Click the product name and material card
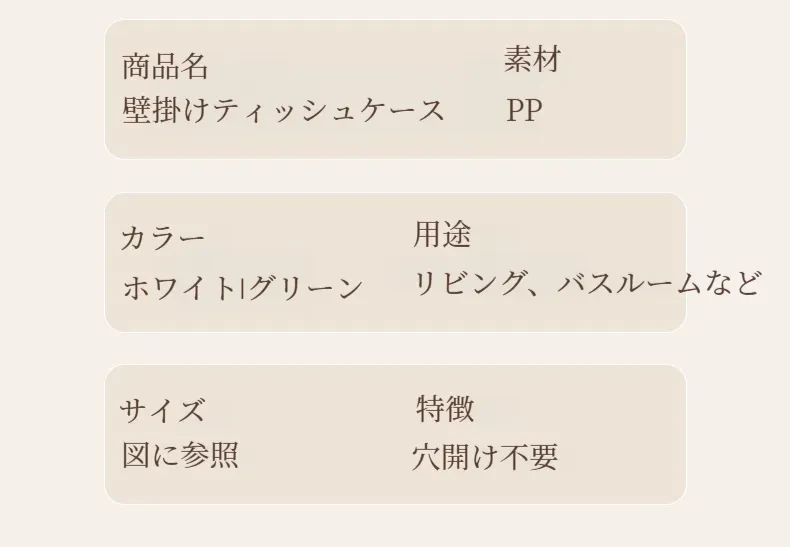Screen dimensions: 790x547 (x=396, y=90)
